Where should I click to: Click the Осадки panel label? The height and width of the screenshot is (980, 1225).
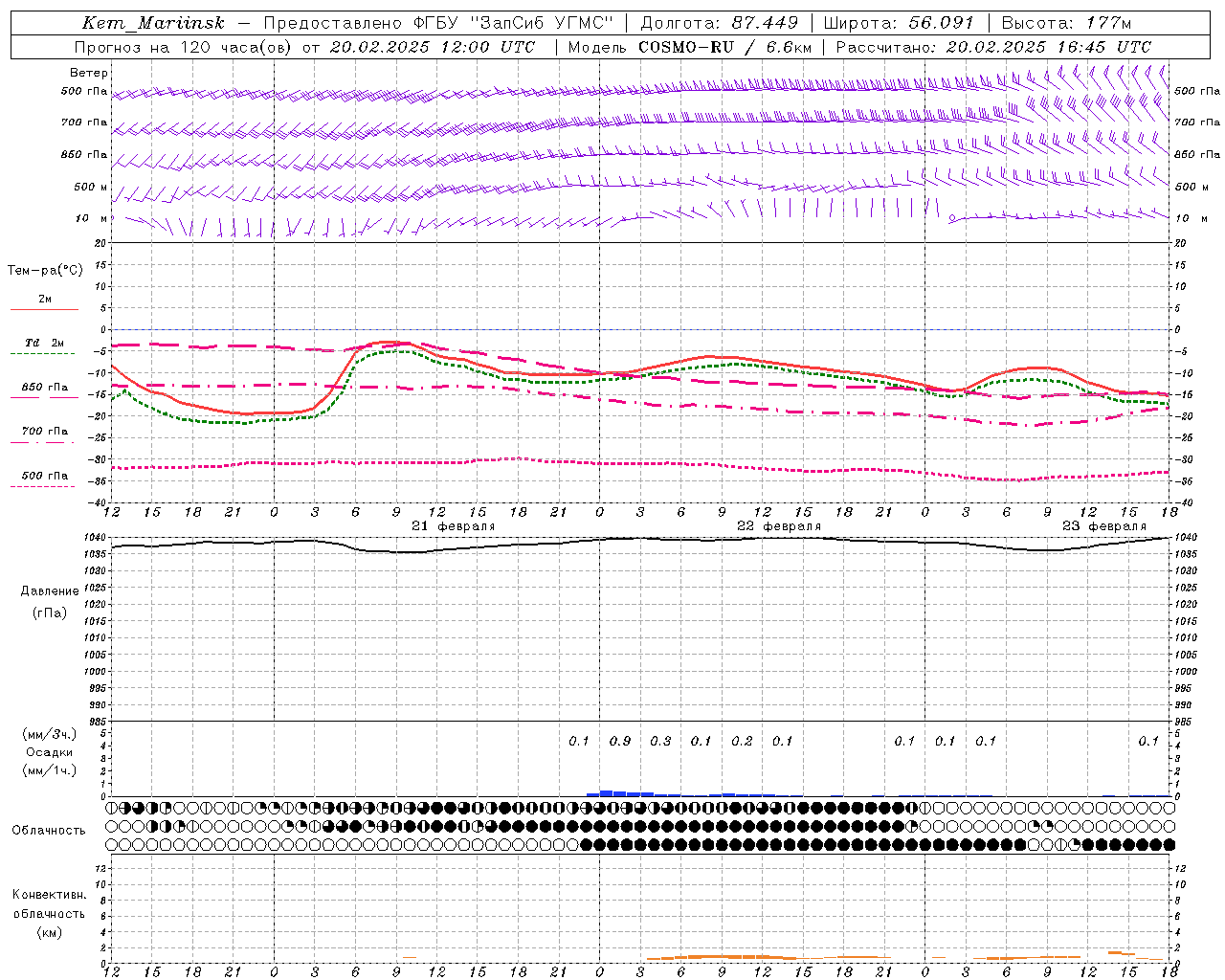[x=50, y=752]
